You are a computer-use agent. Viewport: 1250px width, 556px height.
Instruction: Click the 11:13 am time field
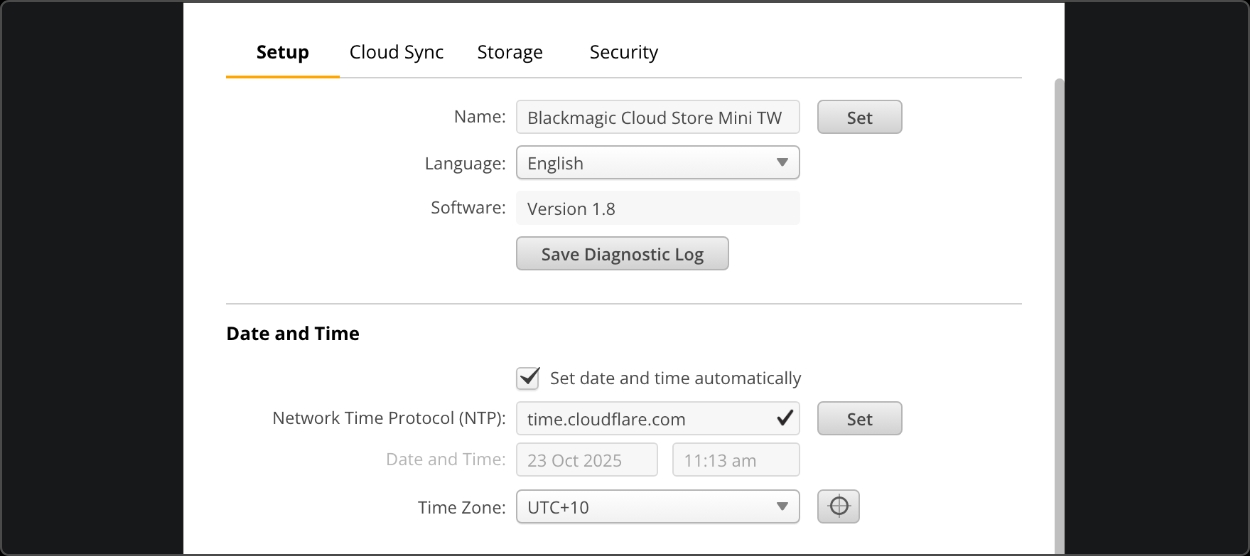click(736, 460)
